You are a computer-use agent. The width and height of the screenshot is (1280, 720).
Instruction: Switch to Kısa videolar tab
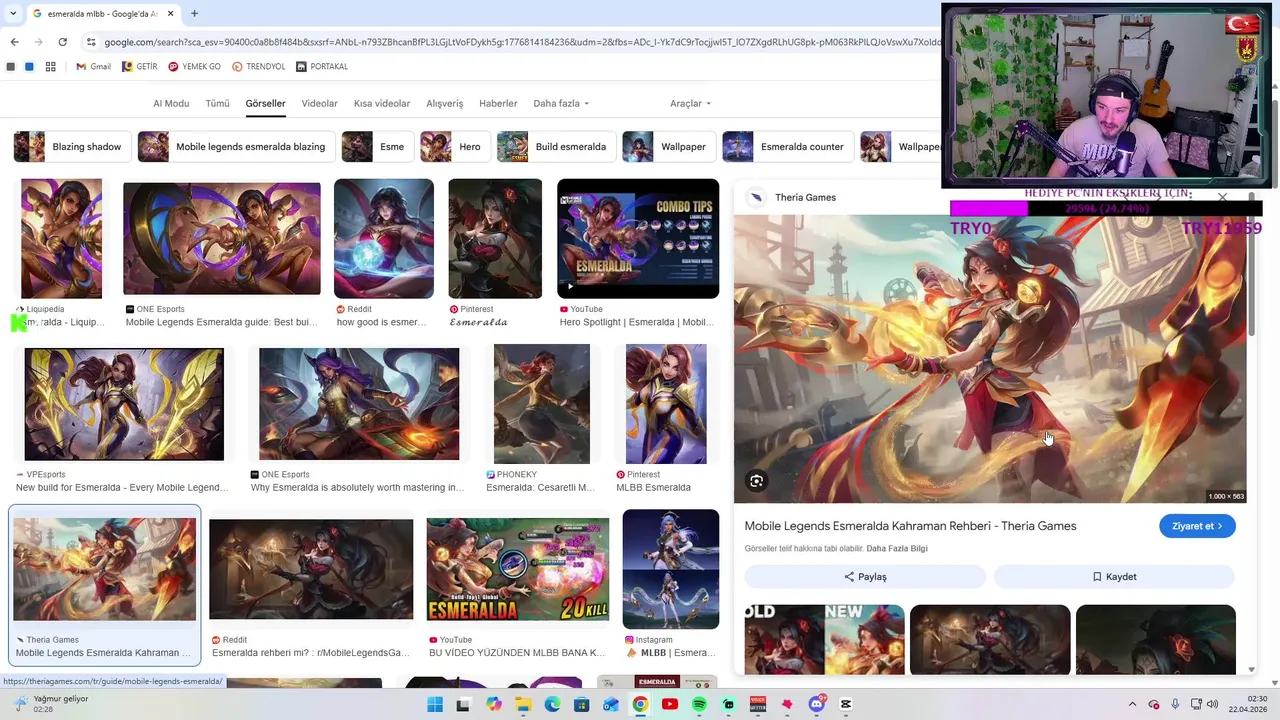pyautogui.click(x=382, y=103)
